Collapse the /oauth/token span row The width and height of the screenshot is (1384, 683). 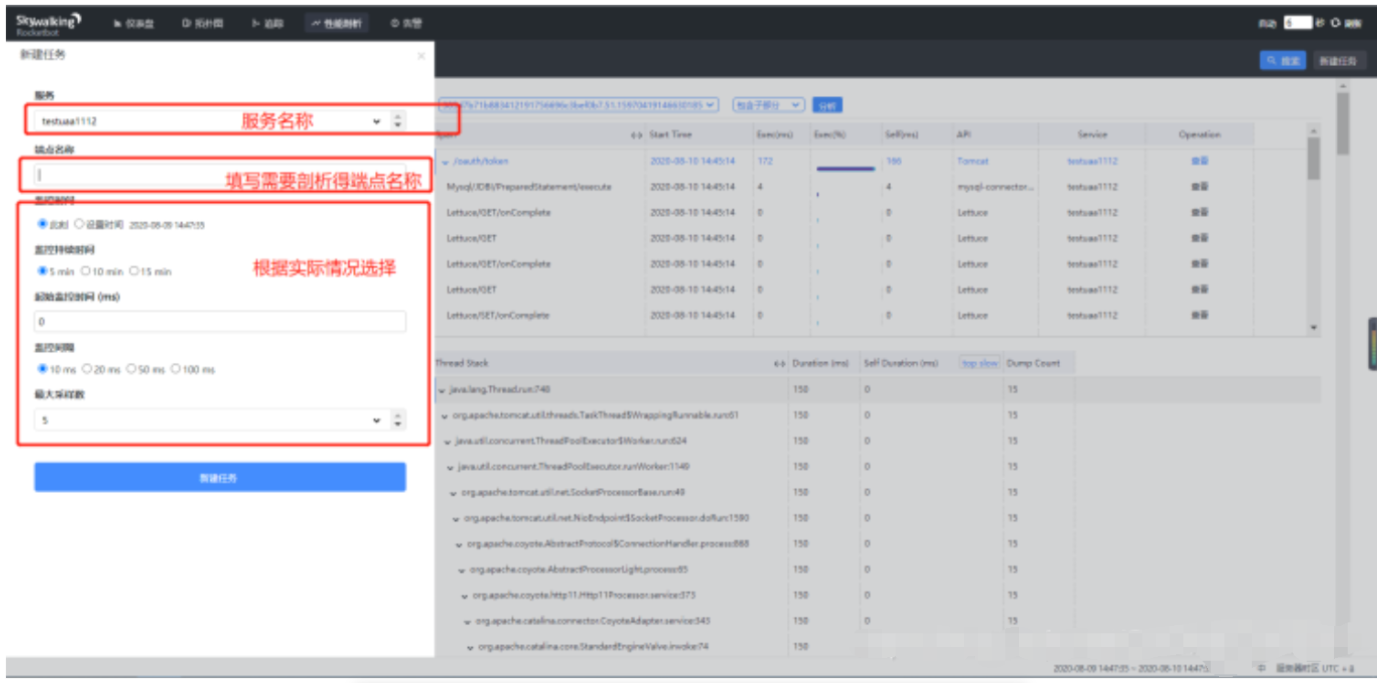445,161
